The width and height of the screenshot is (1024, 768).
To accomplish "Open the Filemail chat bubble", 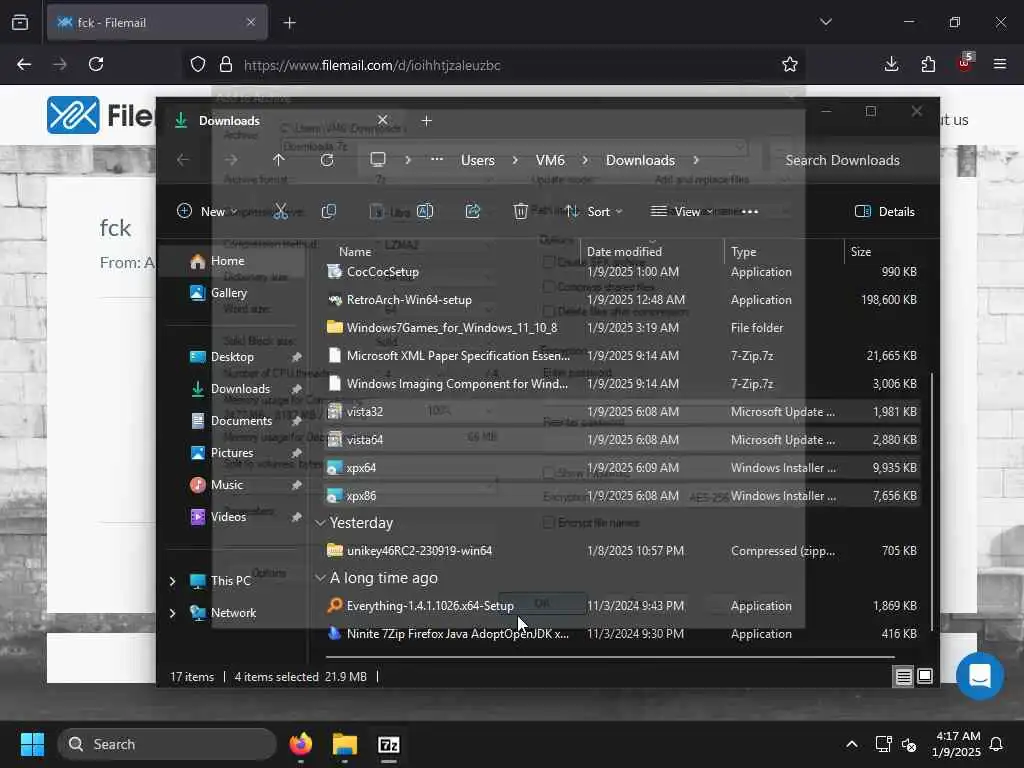I will click(980, 676).
